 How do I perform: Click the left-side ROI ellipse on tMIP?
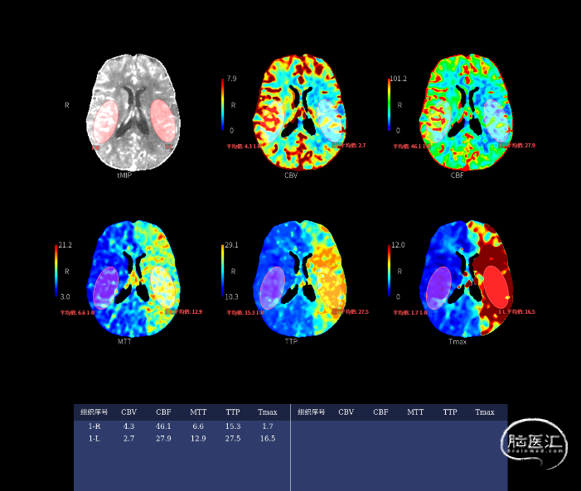pos(106,122)
